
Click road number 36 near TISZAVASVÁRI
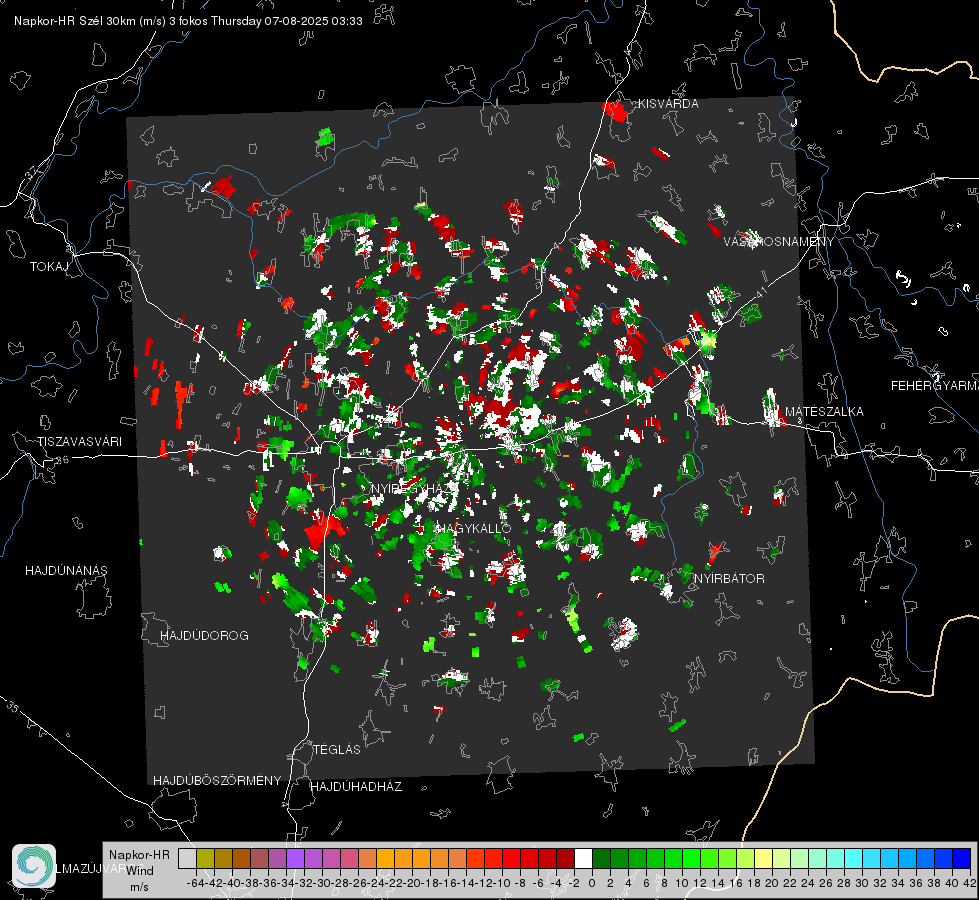click(62, 460)
